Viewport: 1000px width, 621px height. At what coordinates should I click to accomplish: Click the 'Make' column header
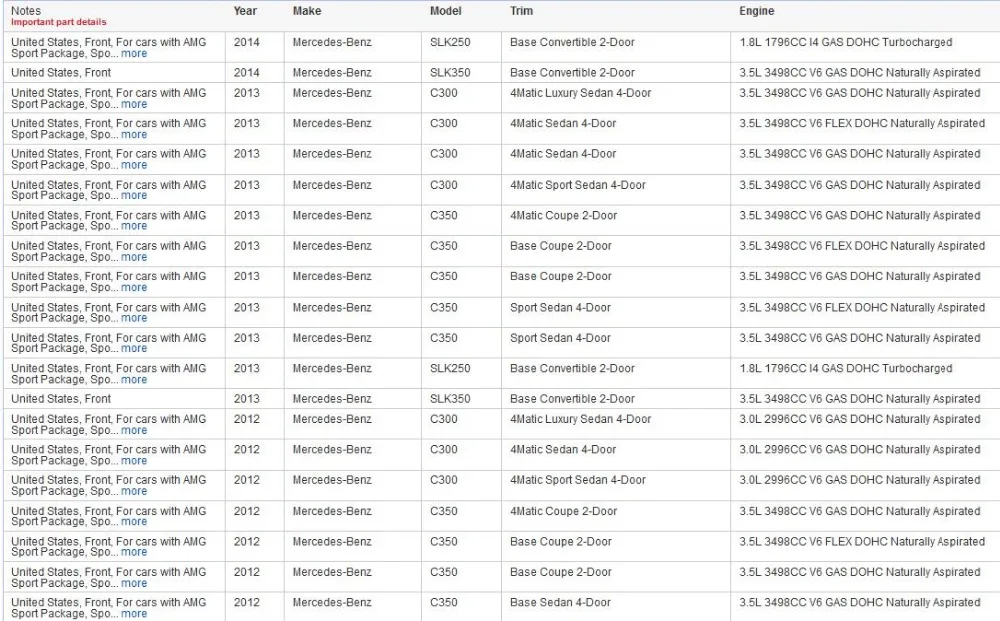(307, 11)
